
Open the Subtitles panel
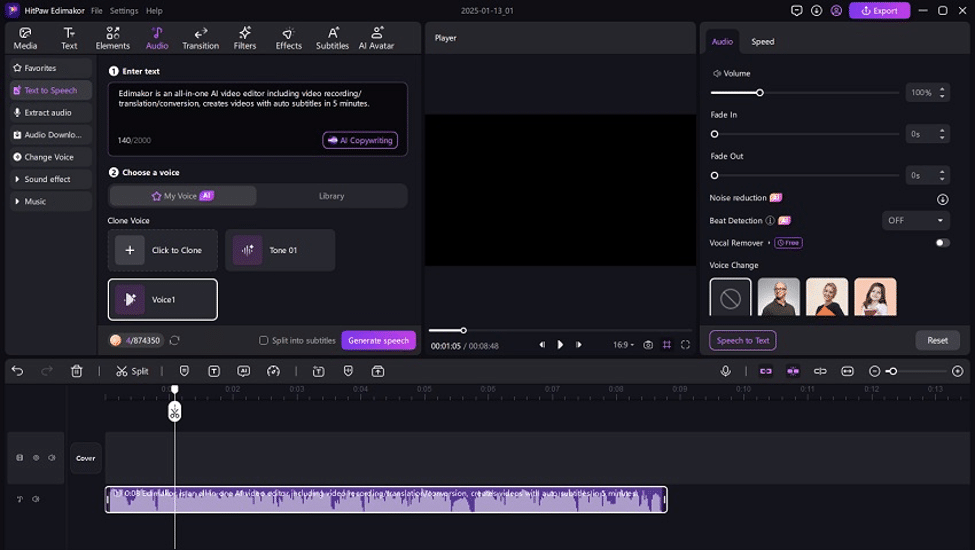(332, 38)
